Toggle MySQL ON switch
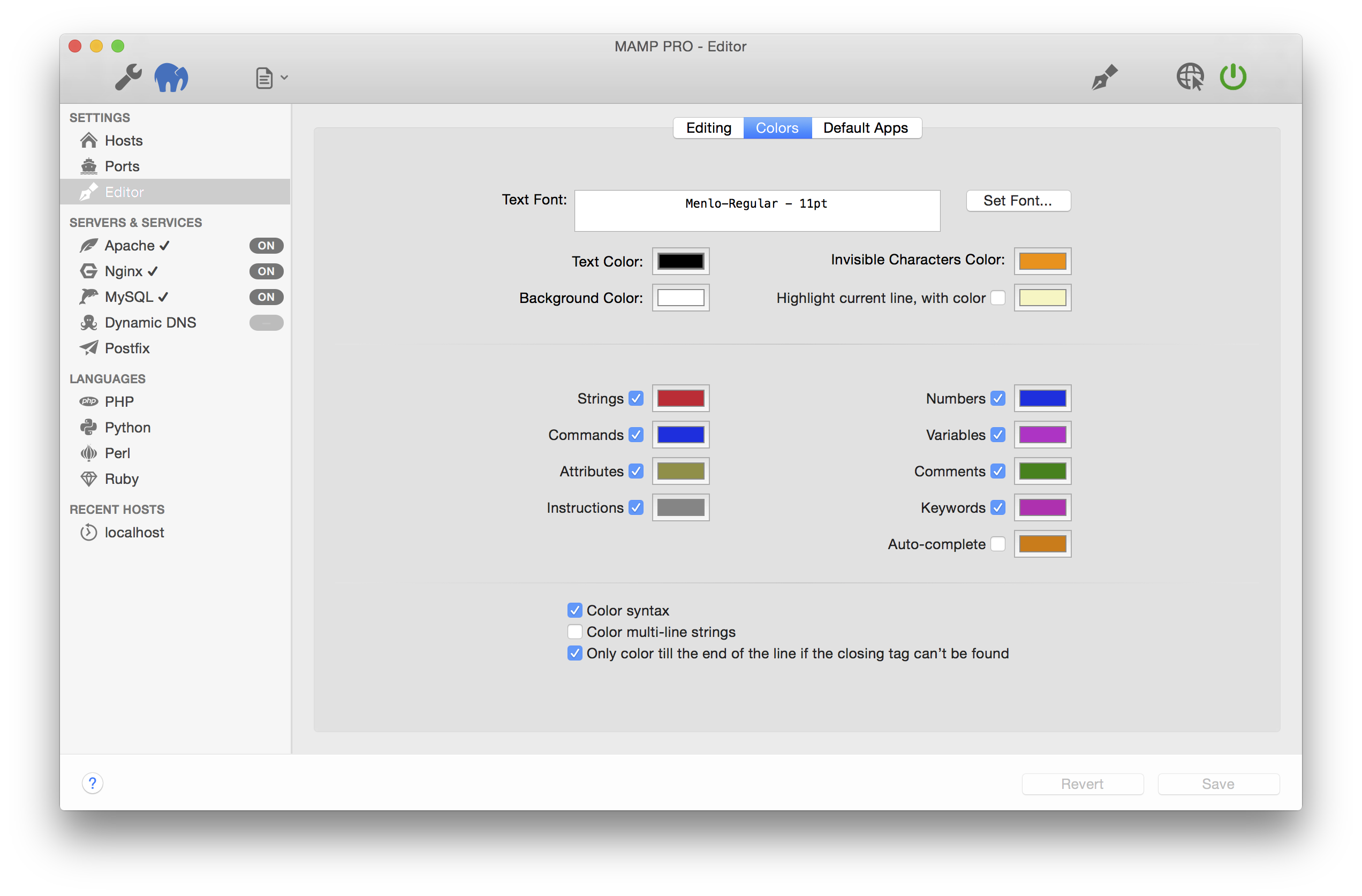This screenshot has height=896, width=1362. tap(266, 297)
